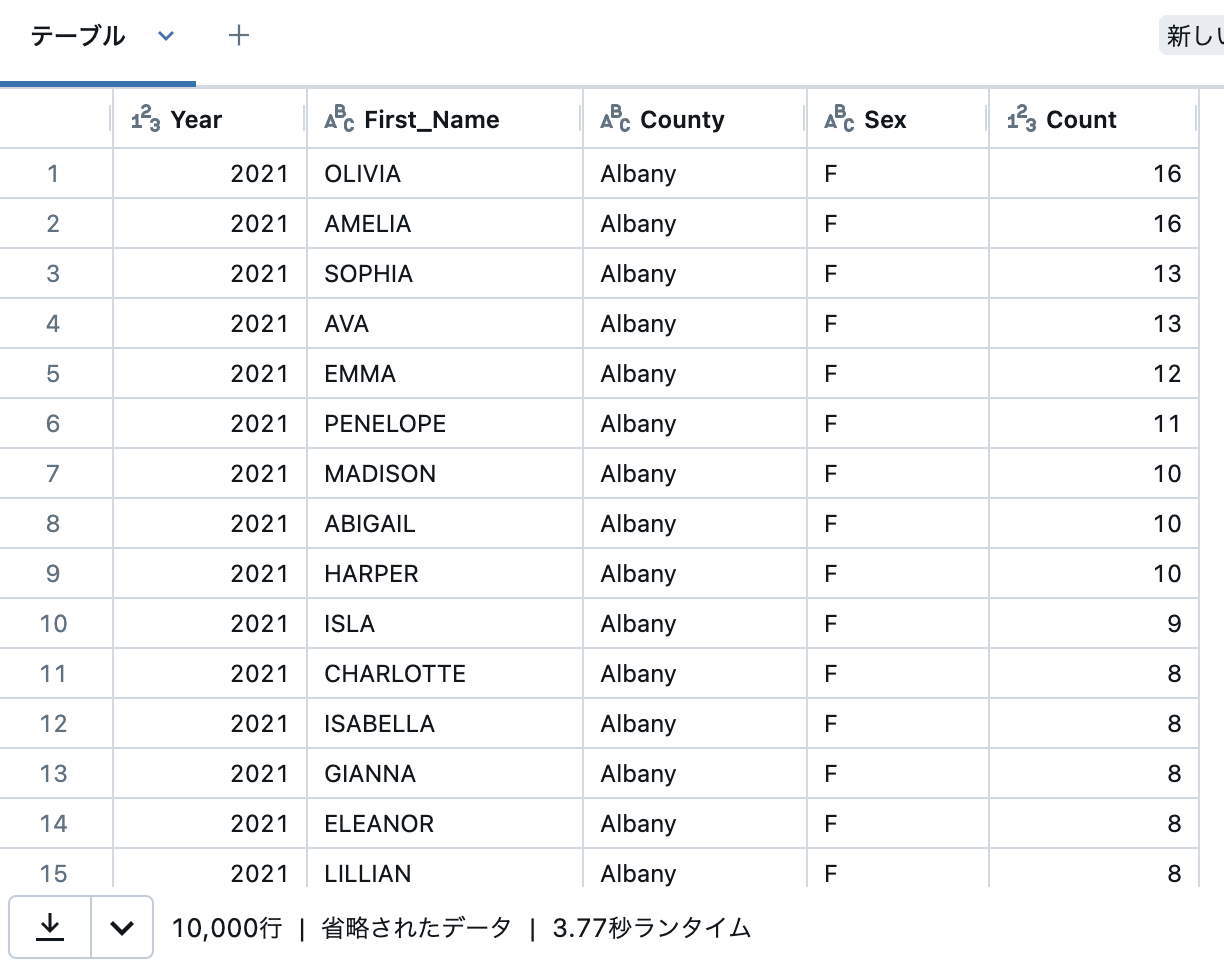
Task: Click the string type icon beside Sex header
Action: (x=839, y=119)
